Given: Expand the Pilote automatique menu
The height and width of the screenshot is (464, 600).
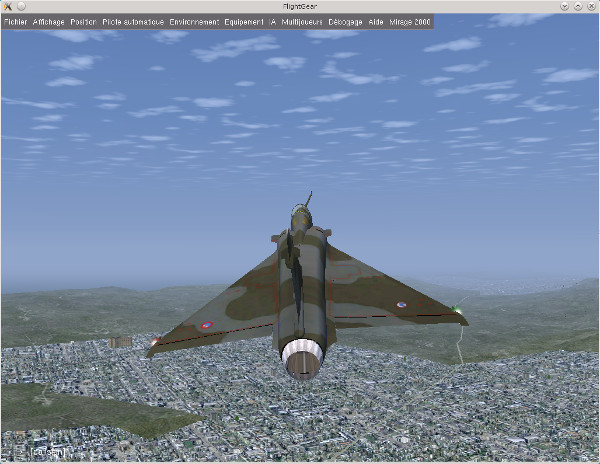Looking at the screenshot, I should [x=133, y=21].
